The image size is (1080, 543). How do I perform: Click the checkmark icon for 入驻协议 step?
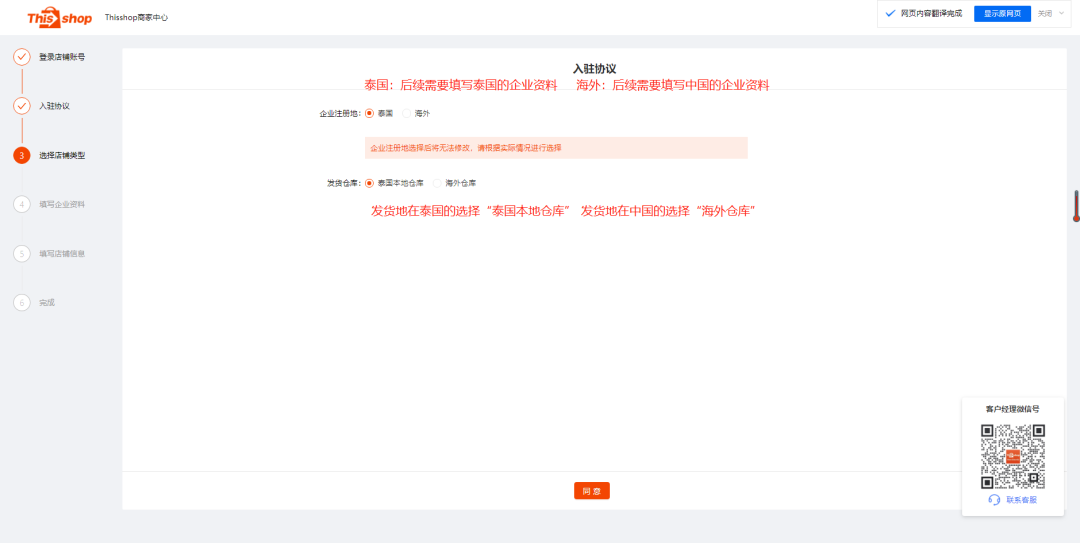coord(21,106)
